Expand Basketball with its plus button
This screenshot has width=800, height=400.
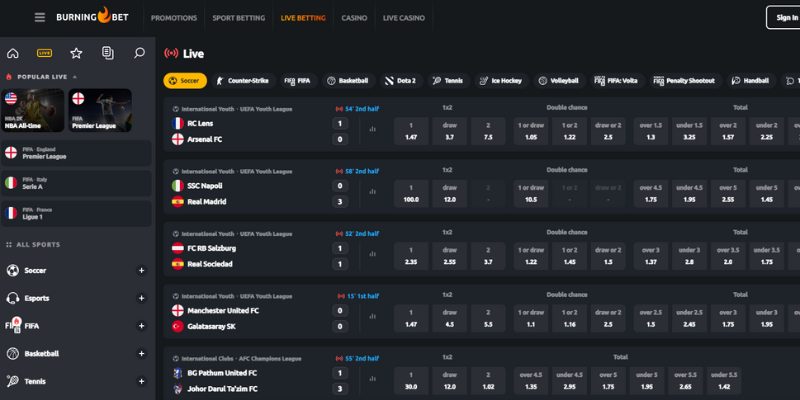click(142, 353)
